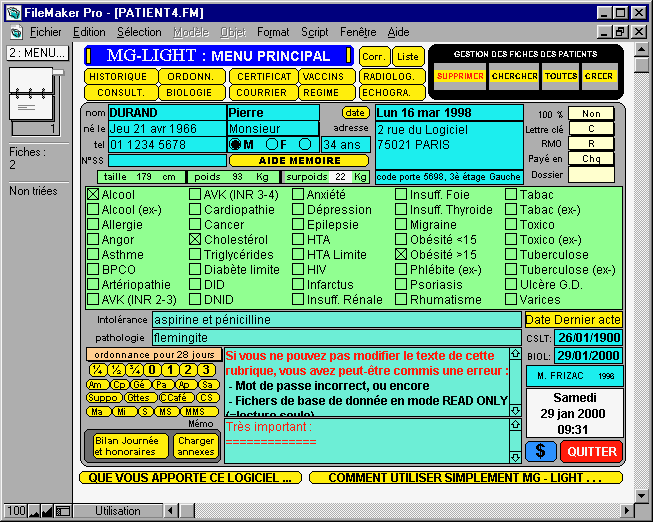Open the Script menu

point(314,32)
